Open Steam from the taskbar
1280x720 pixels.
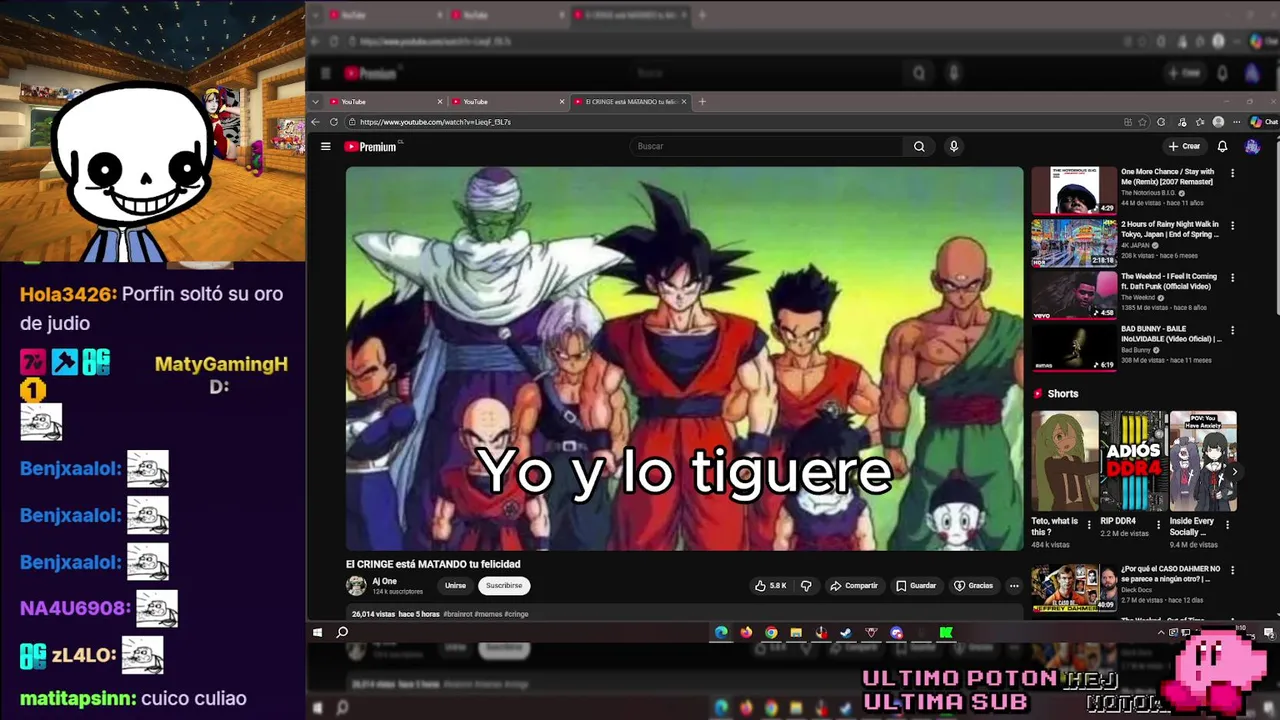(x=846, y=632)
